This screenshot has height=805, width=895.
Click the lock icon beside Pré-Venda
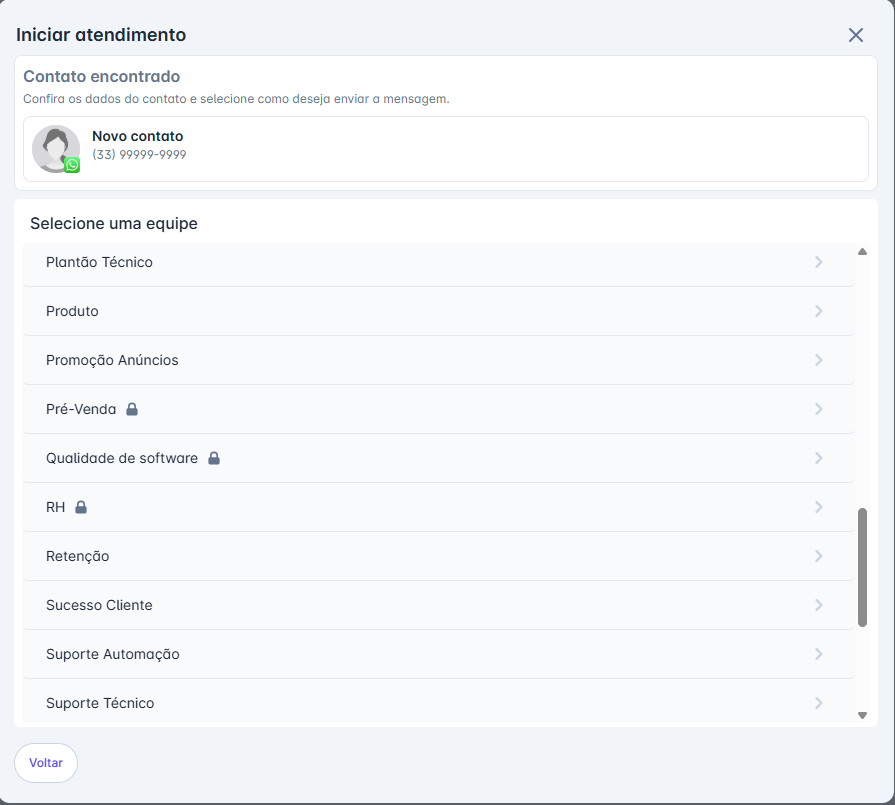coord(132,409)
